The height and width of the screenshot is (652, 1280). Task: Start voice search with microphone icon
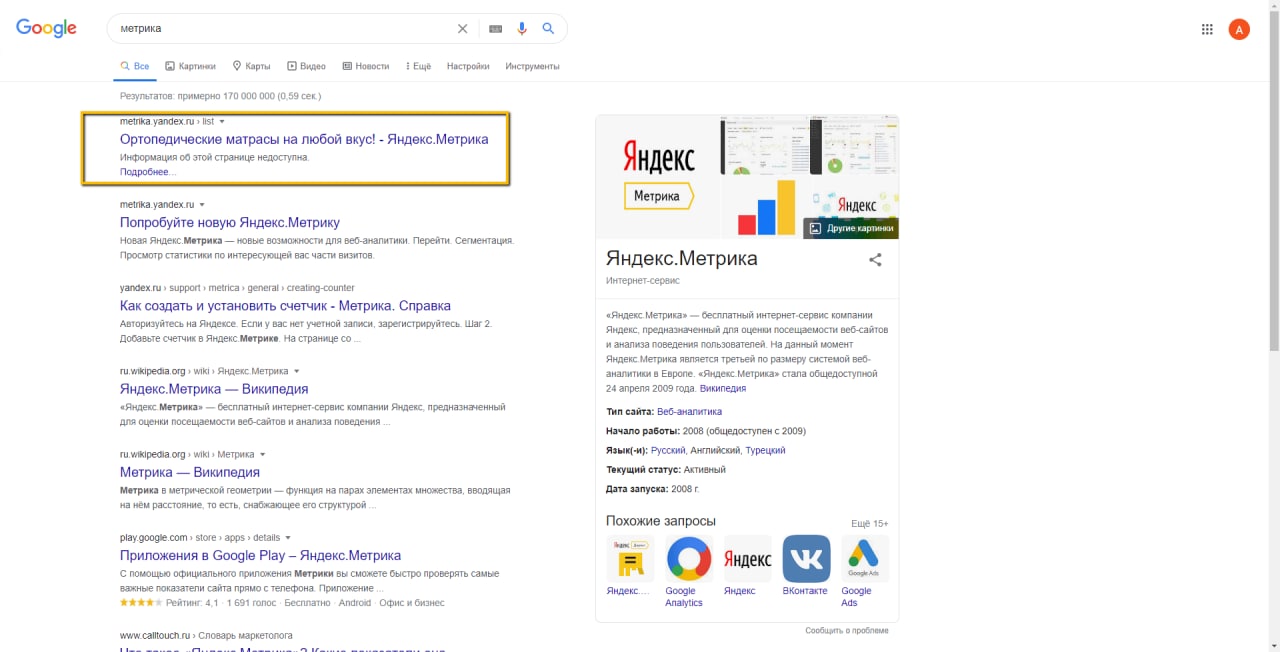pos(522,29)
